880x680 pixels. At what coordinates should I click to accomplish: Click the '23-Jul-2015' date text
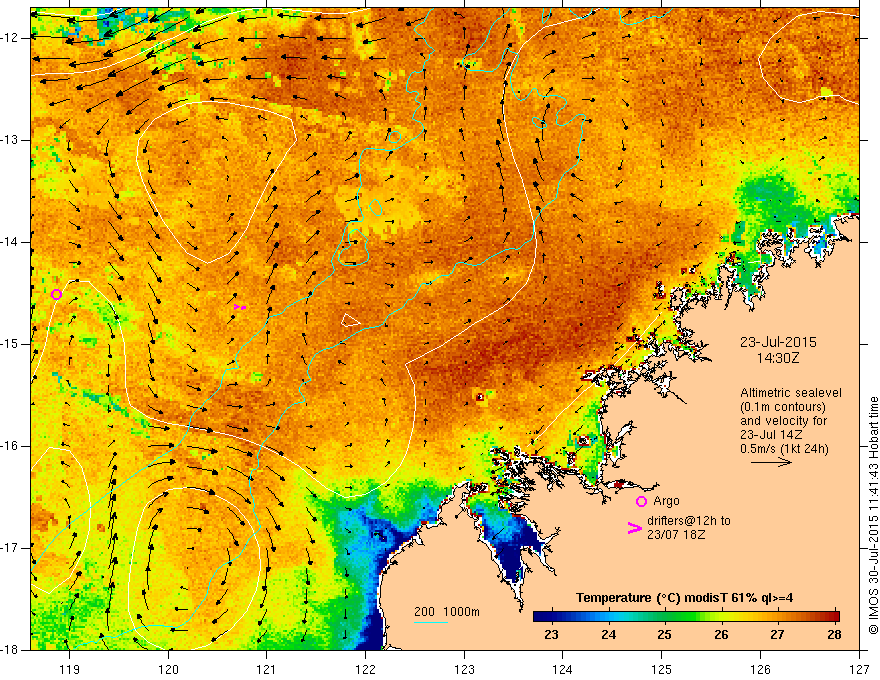[x=778, y=342]
